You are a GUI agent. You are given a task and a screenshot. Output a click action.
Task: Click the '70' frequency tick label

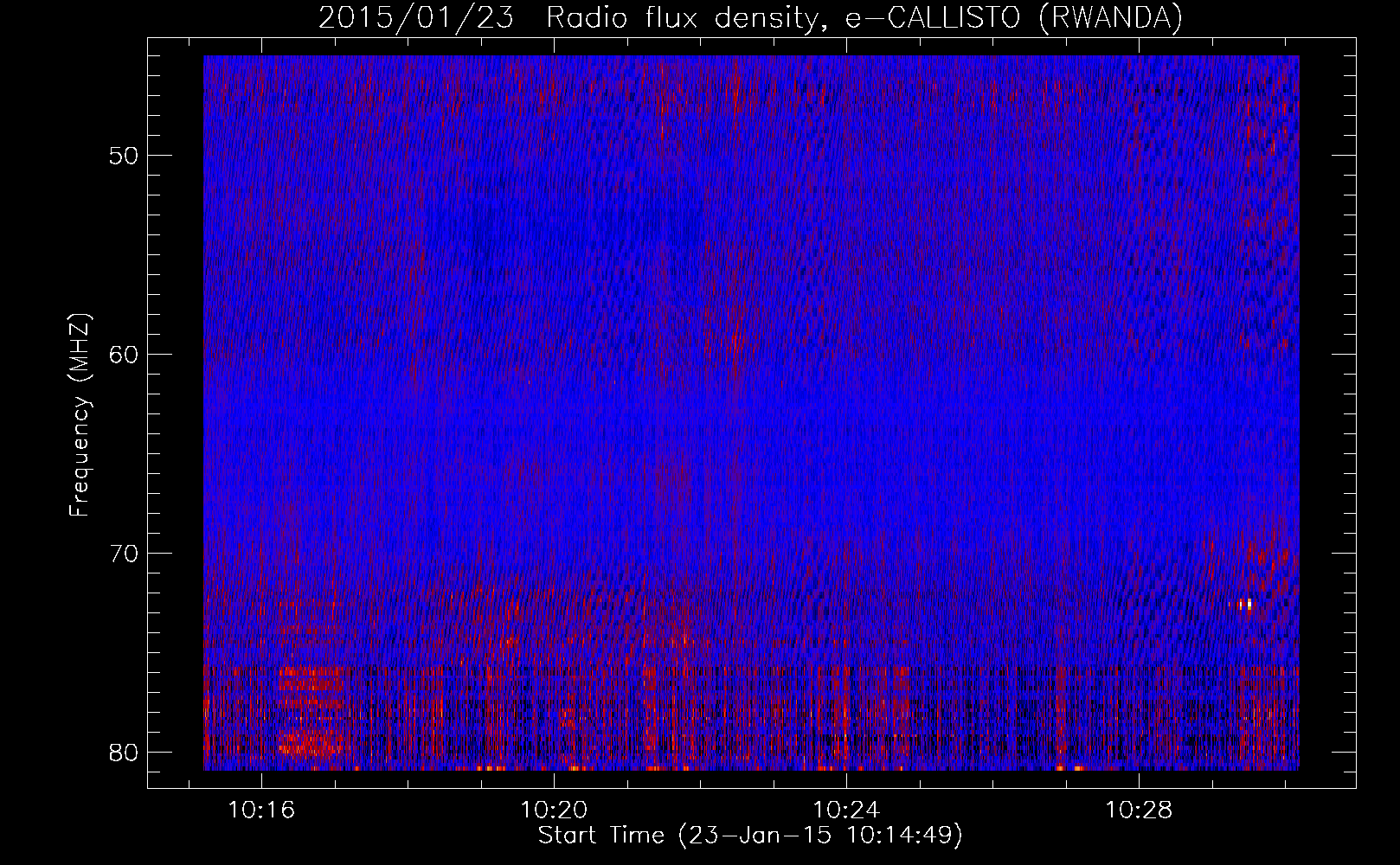(x=125, y=554)
